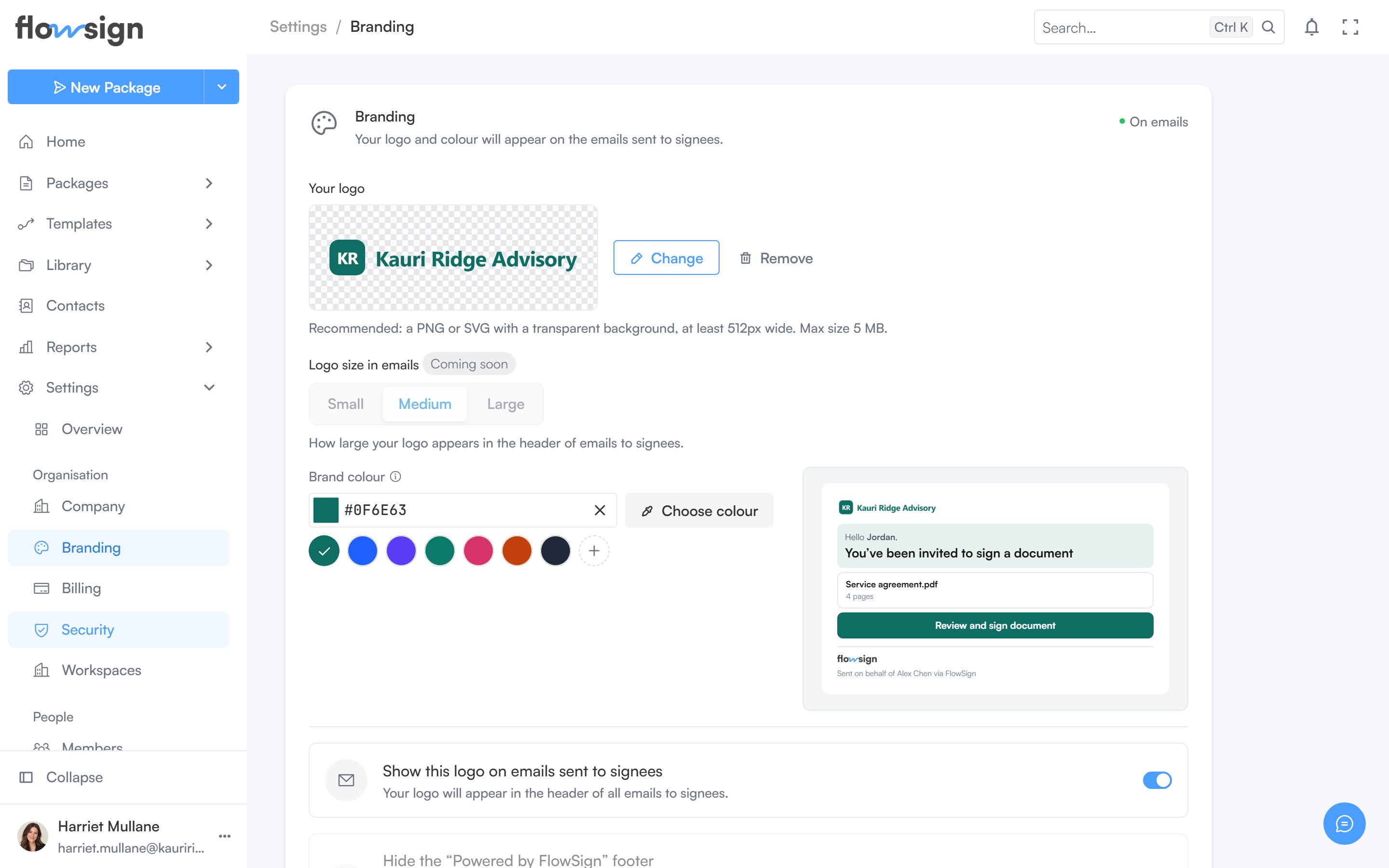The width and height of the screenshot is (1389, 868).
Task: Click Review and sign document preview button
Action: [994, 625]
